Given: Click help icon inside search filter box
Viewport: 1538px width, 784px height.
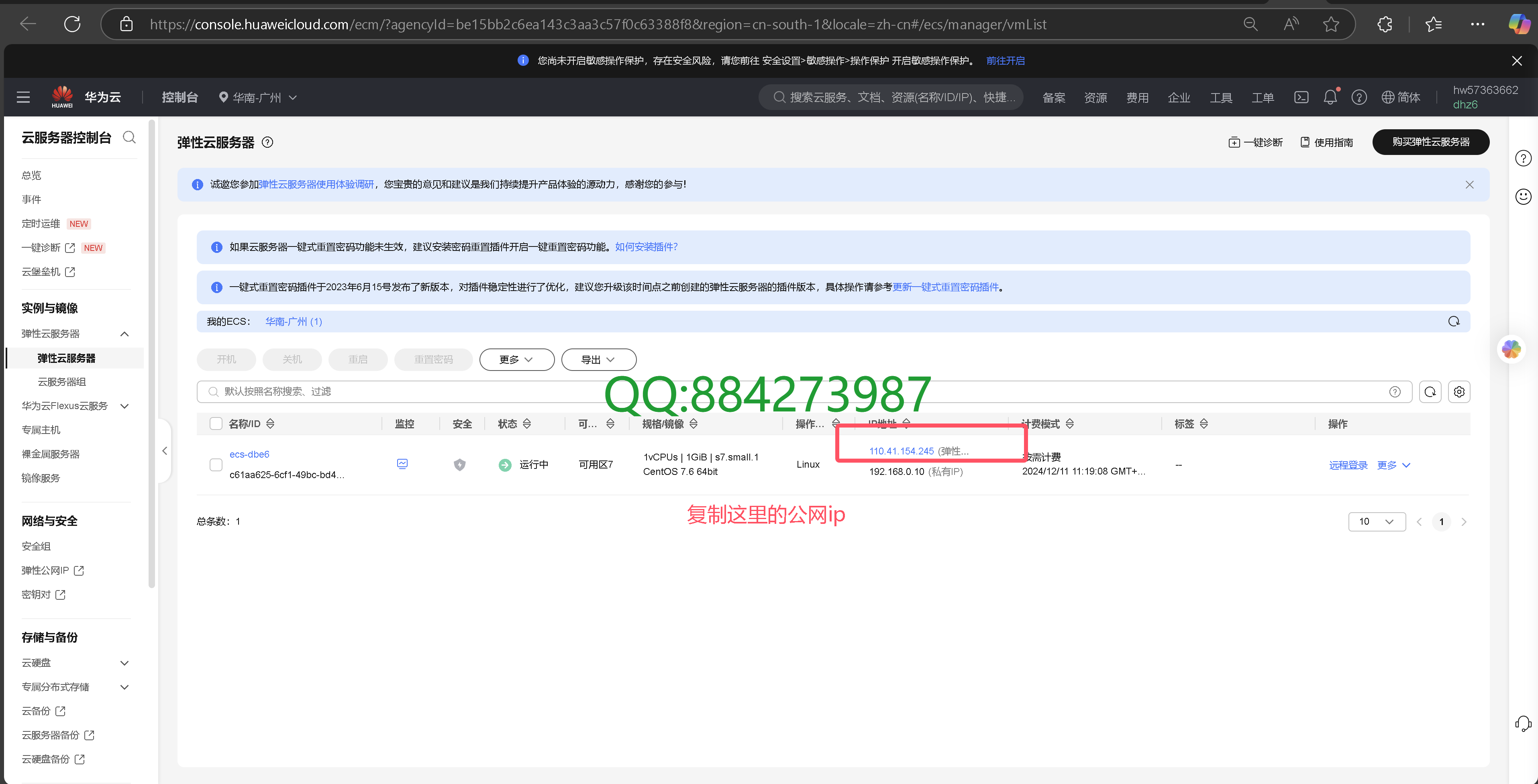Looking at the screenshot, I should (x=1395, y=392).
